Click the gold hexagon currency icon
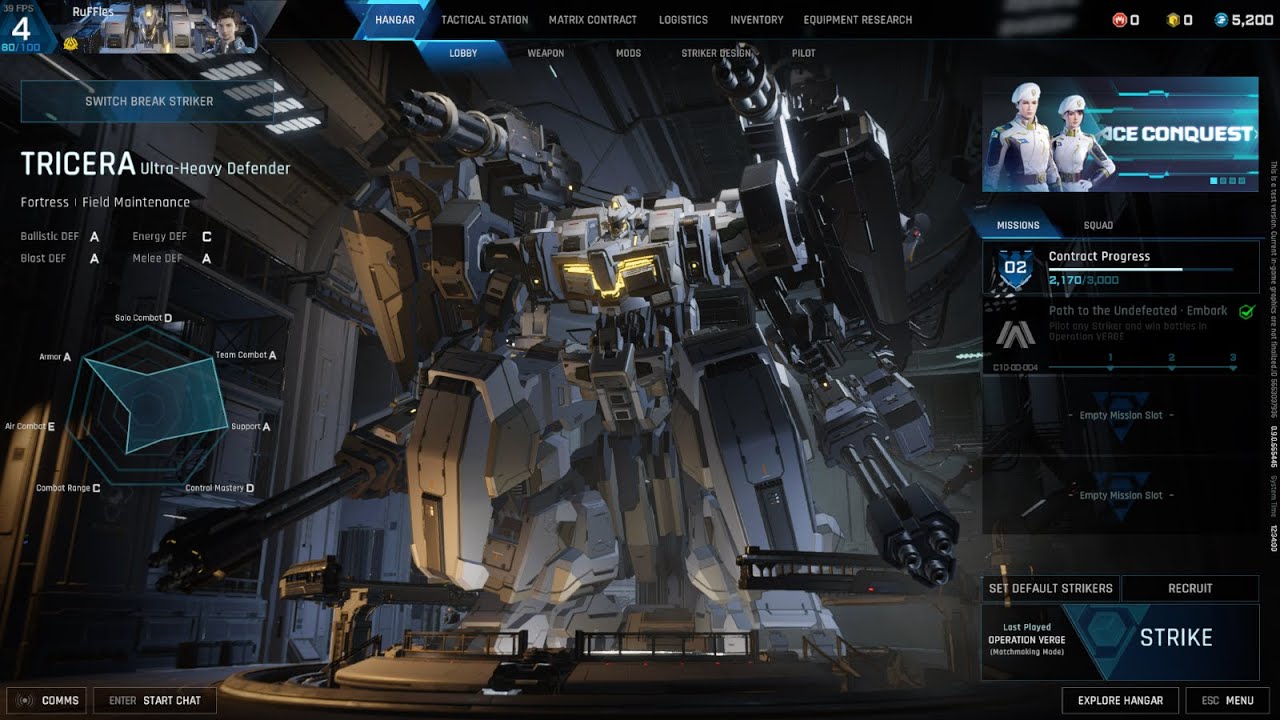This screenshot has width=1280, height=720. (1172, 20)
